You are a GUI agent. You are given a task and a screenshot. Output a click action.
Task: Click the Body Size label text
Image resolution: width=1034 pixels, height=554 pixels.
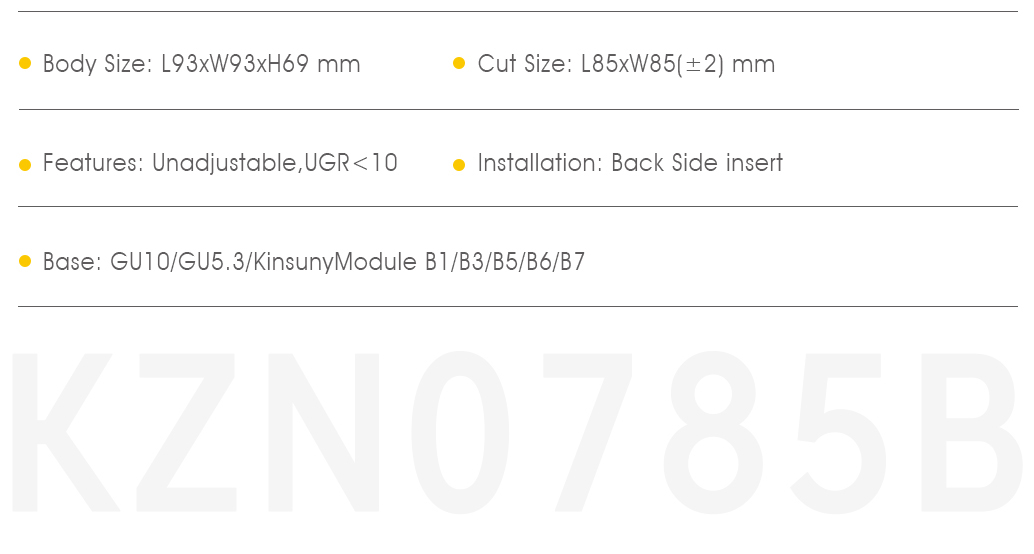98,65
